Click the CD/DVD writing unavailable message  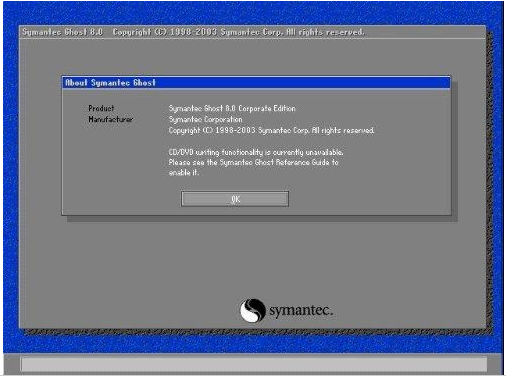coord(256,152)
